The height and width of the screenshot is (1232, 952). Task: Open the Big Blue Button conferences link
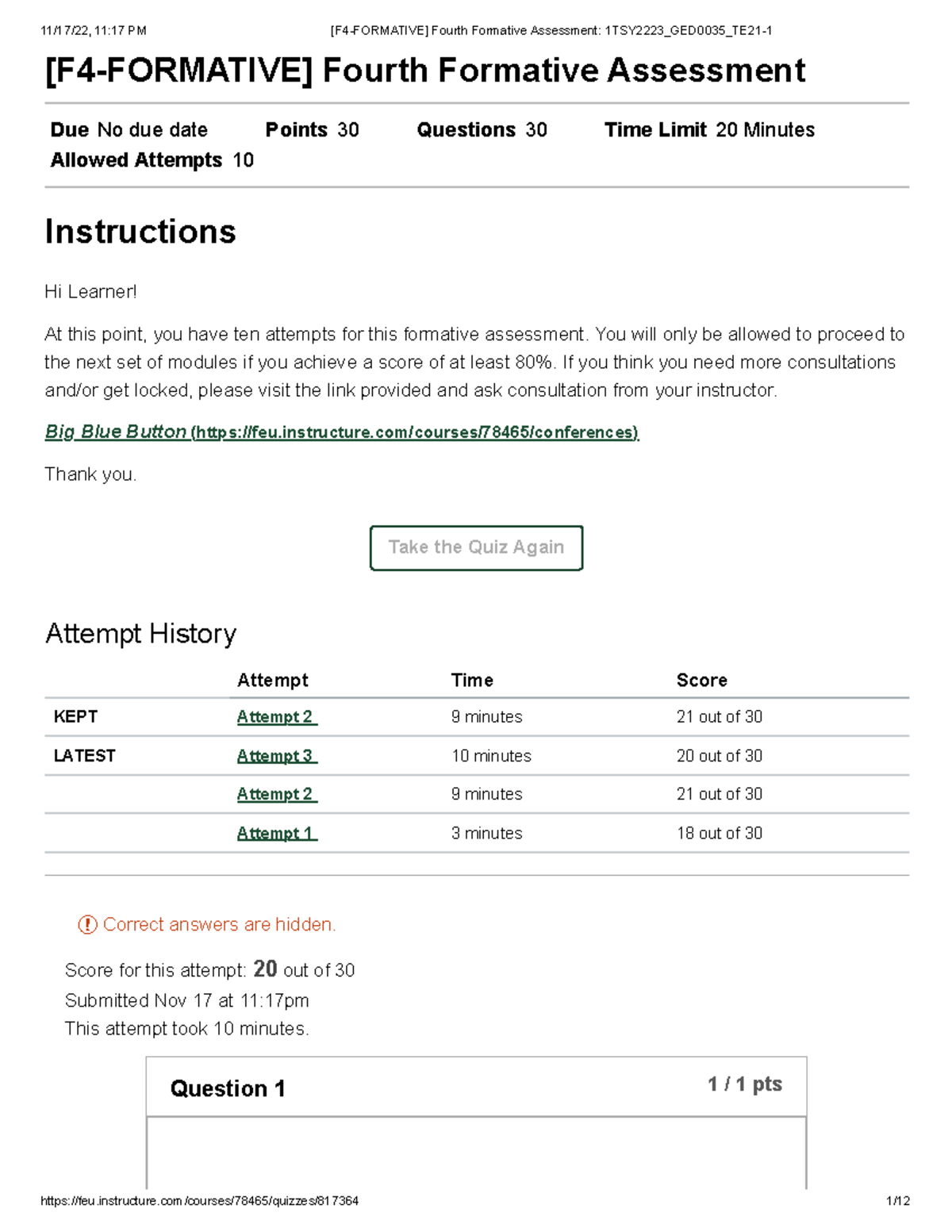click(341, 432)
